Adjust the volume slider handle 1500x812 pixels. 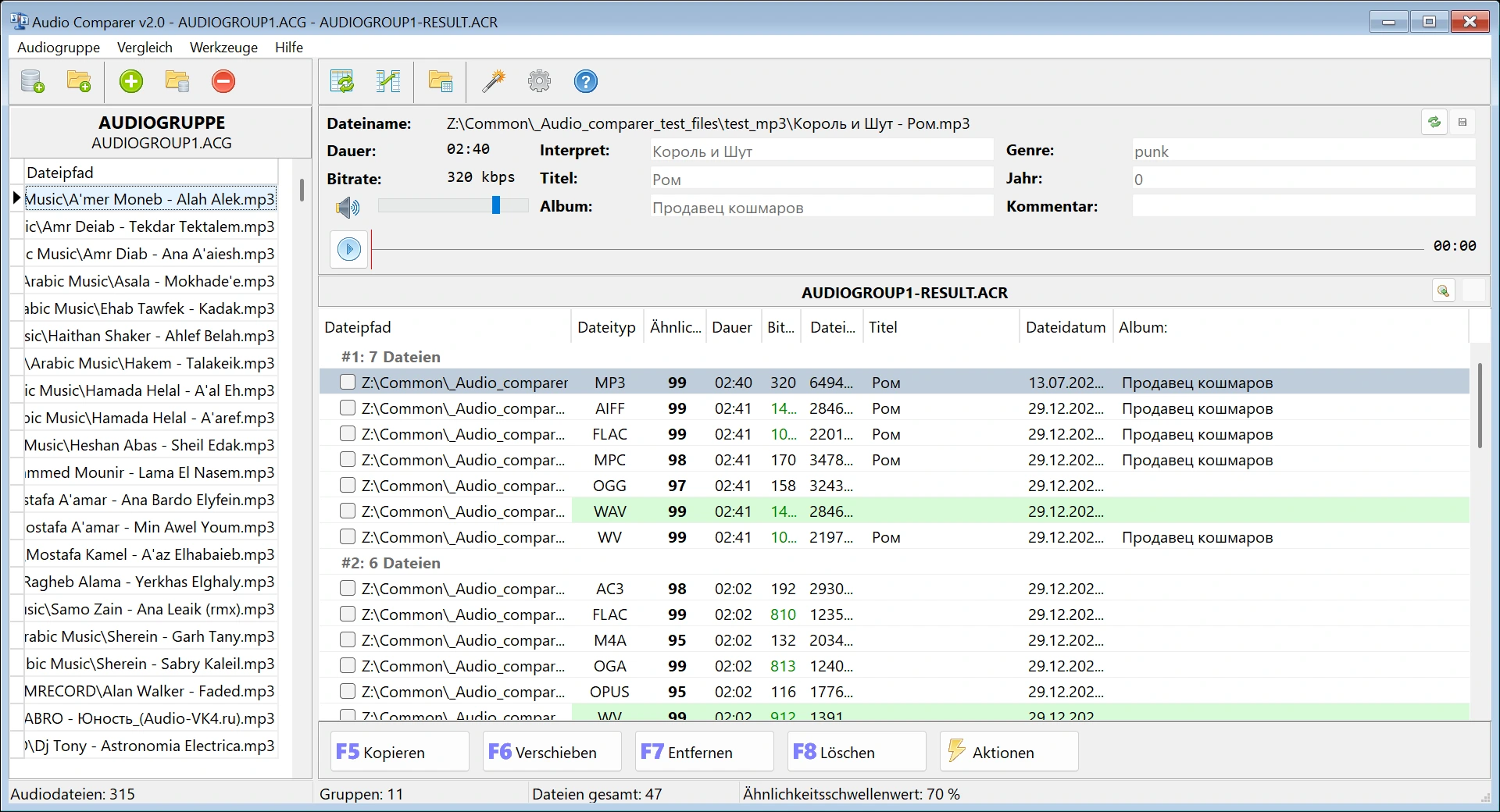[496, 205]
